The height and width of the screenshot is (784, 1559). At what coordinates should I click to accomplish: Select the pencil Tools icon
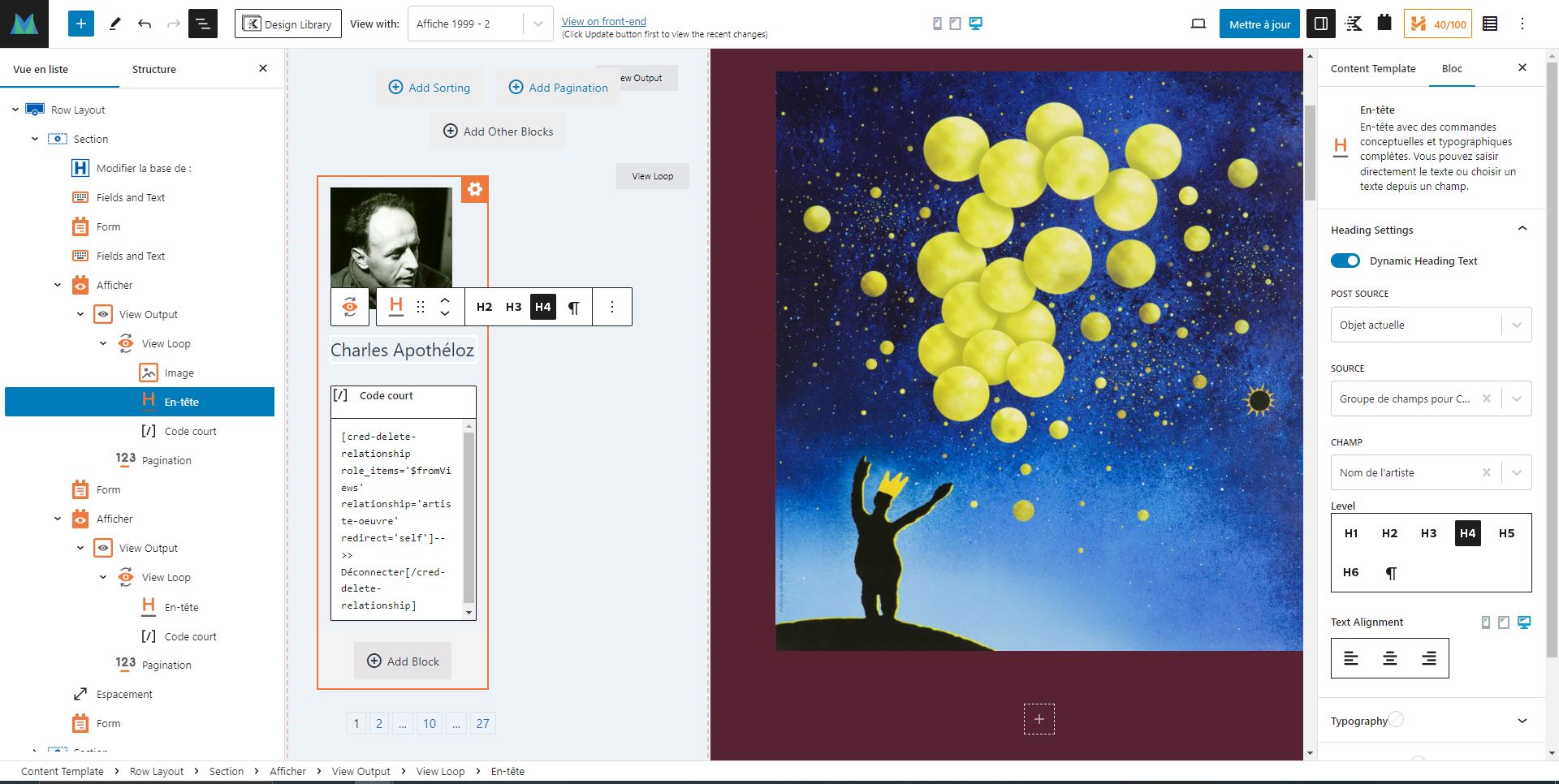pos(114,24)
